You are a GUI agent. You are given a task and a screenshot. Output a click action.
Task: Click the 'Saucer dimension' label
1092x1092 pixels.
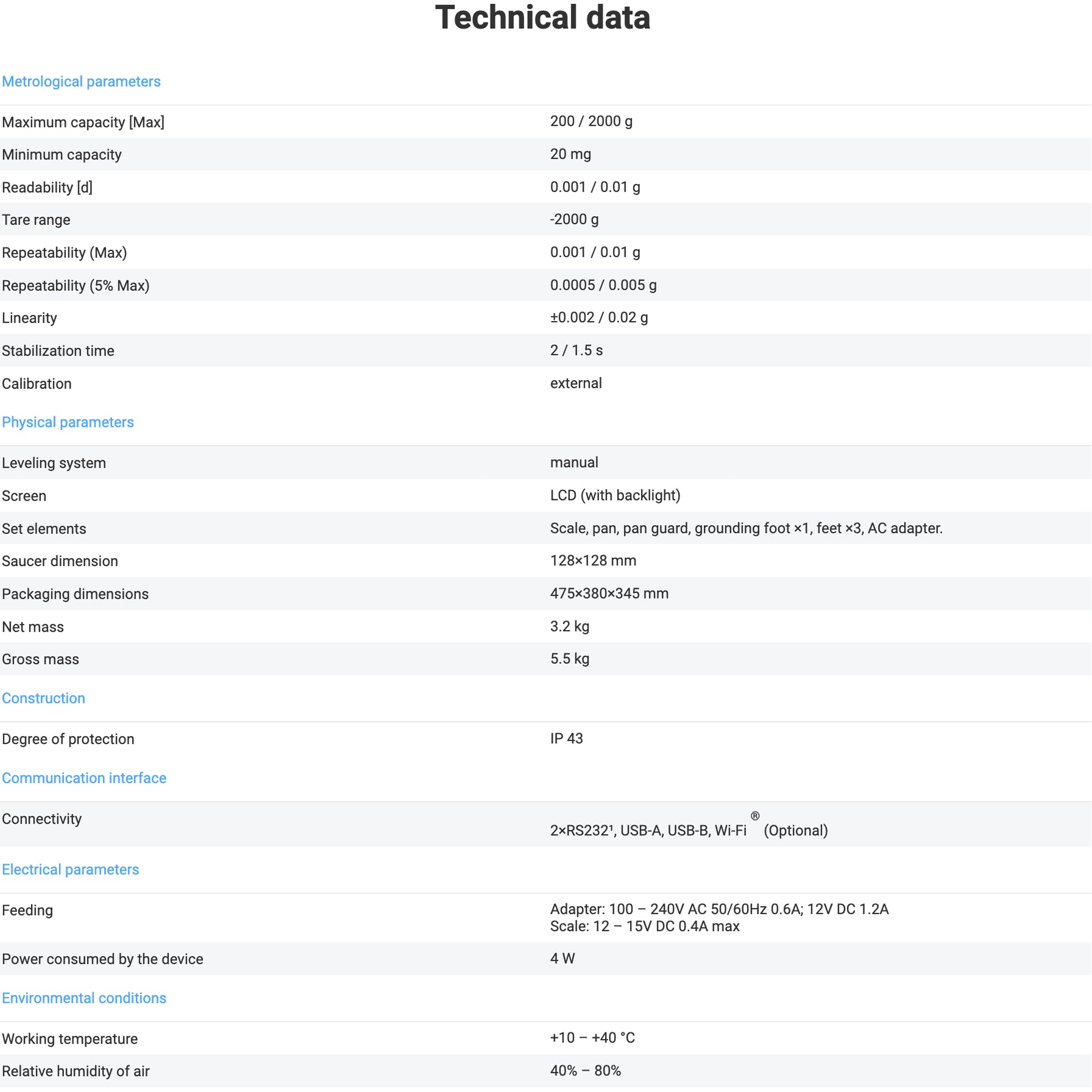[x=60, y=561]
